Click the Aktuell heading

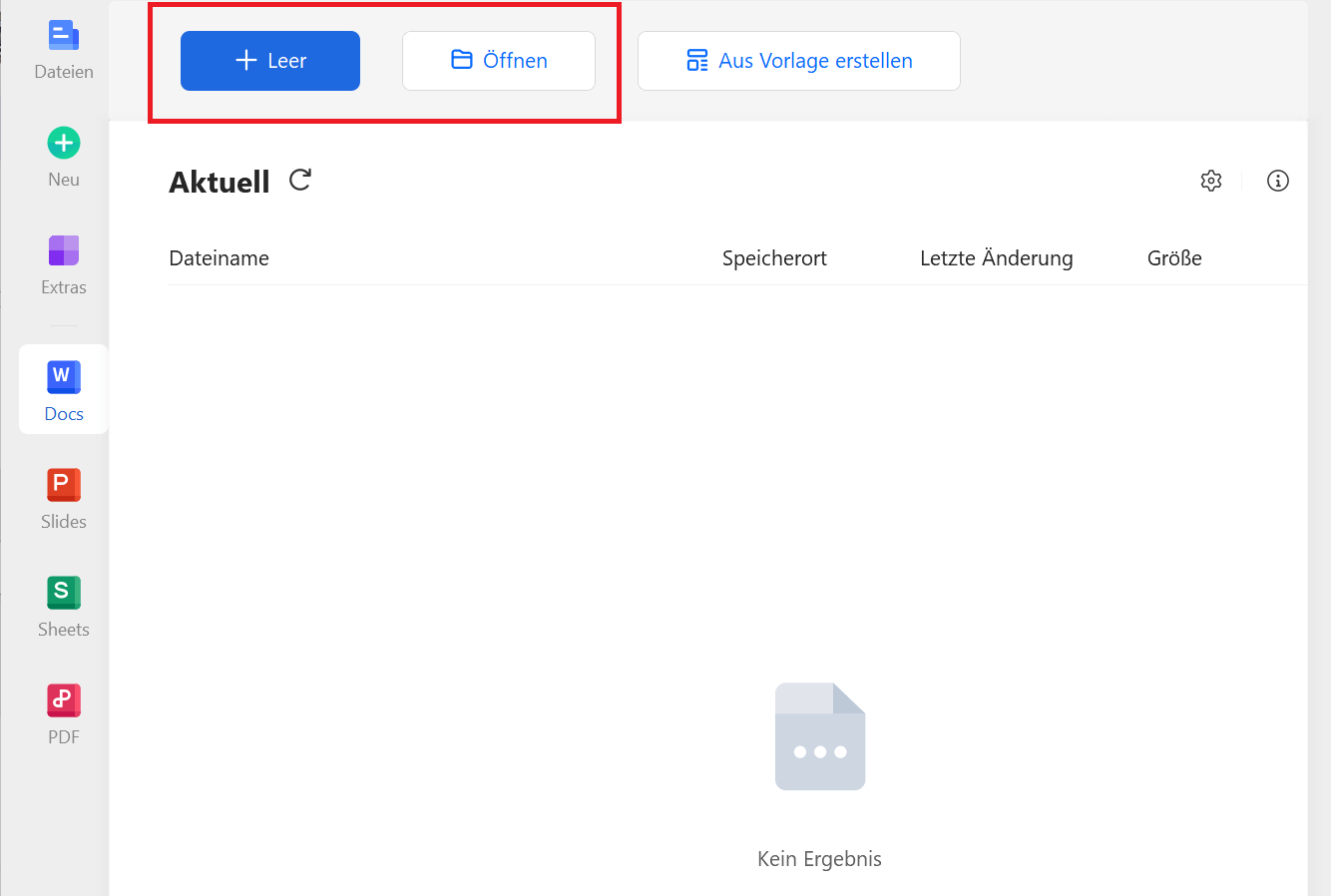click(220, 182)
